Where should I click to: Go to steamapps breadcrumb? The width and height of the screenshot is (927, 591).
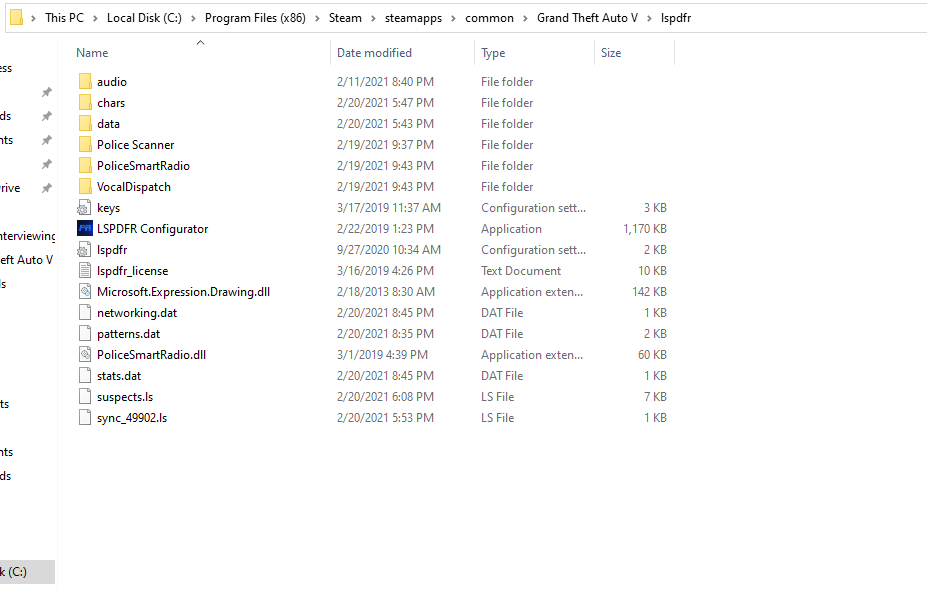(413, 18)
